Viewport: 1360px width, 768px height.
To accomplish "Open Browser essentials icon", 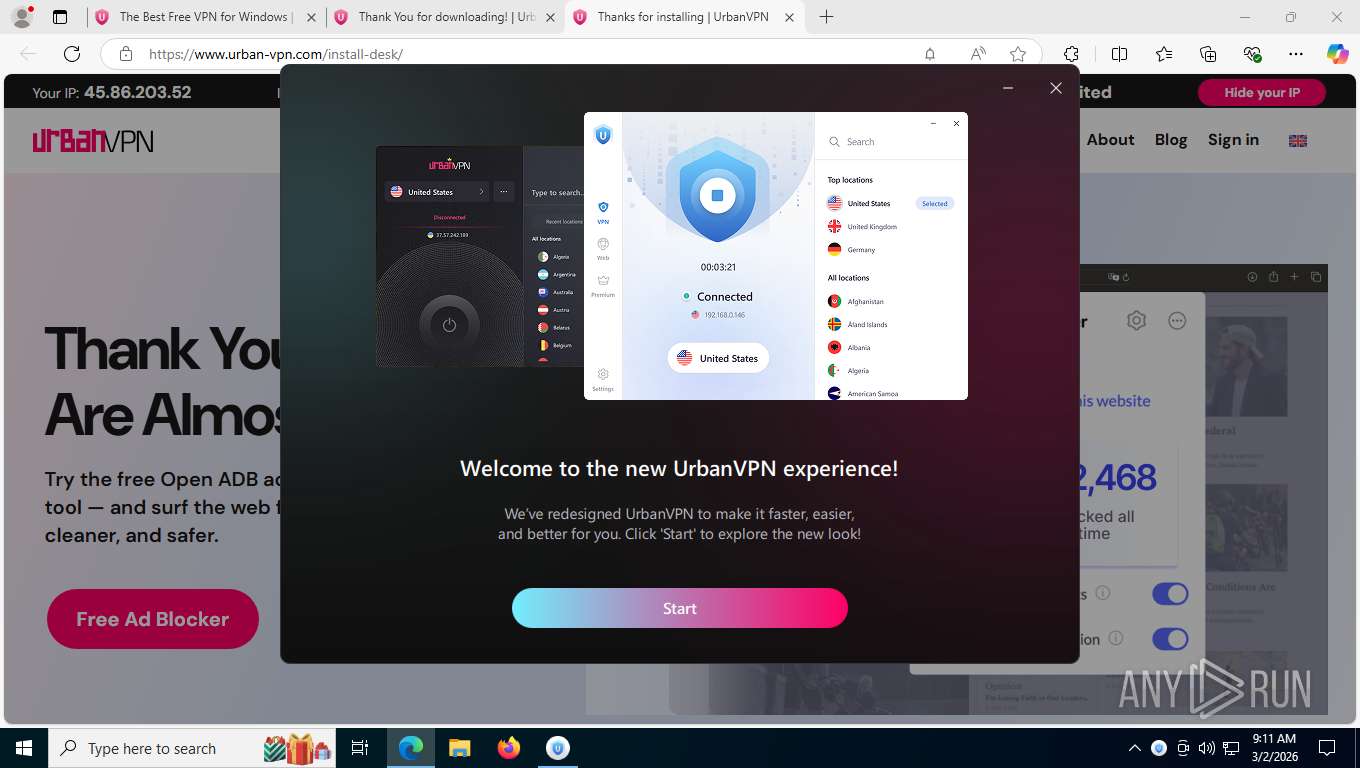I will coord(1252,54).
